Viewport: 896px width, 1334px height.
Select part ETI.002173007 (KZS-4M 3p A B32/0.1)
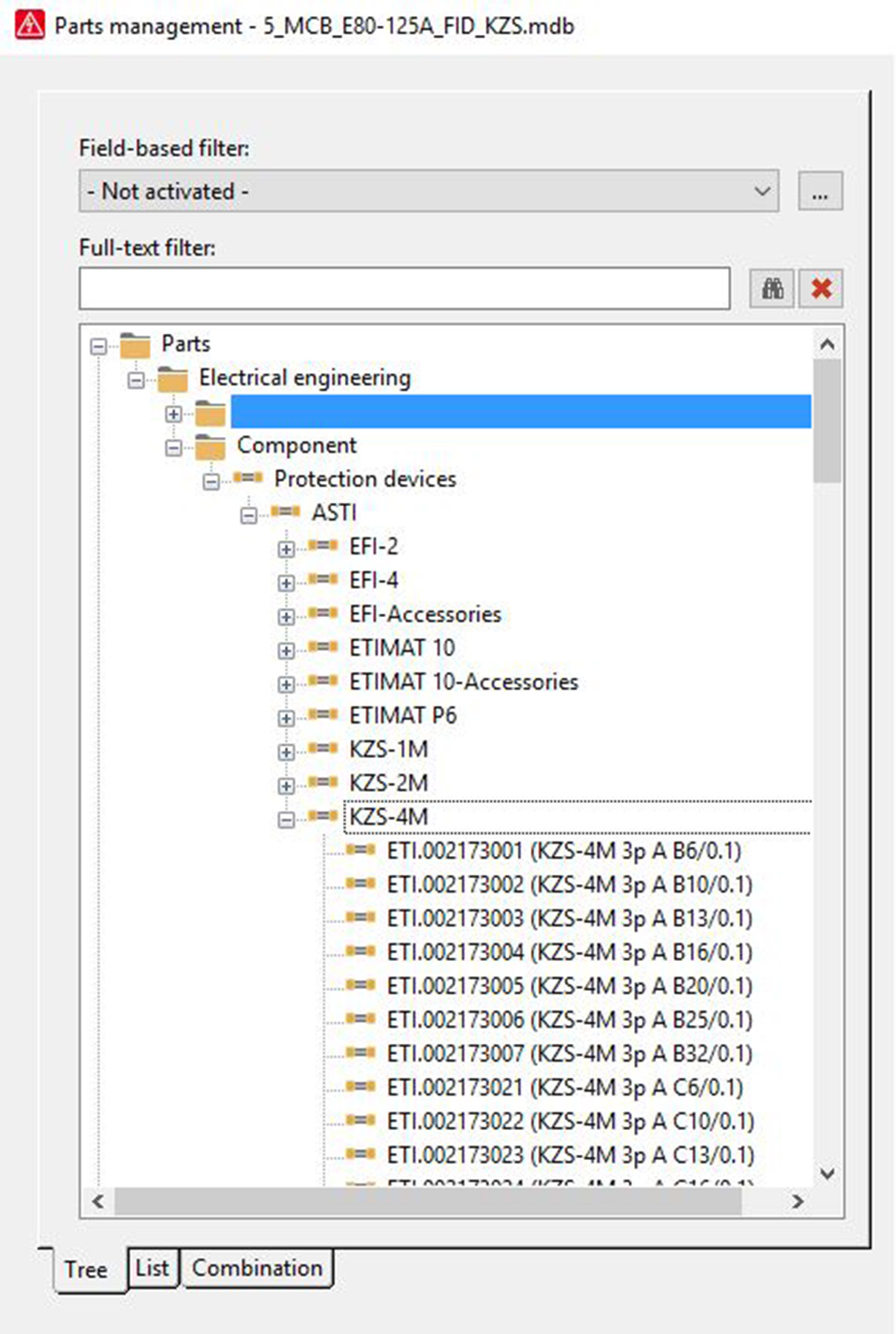click(x=570, y=1053)
